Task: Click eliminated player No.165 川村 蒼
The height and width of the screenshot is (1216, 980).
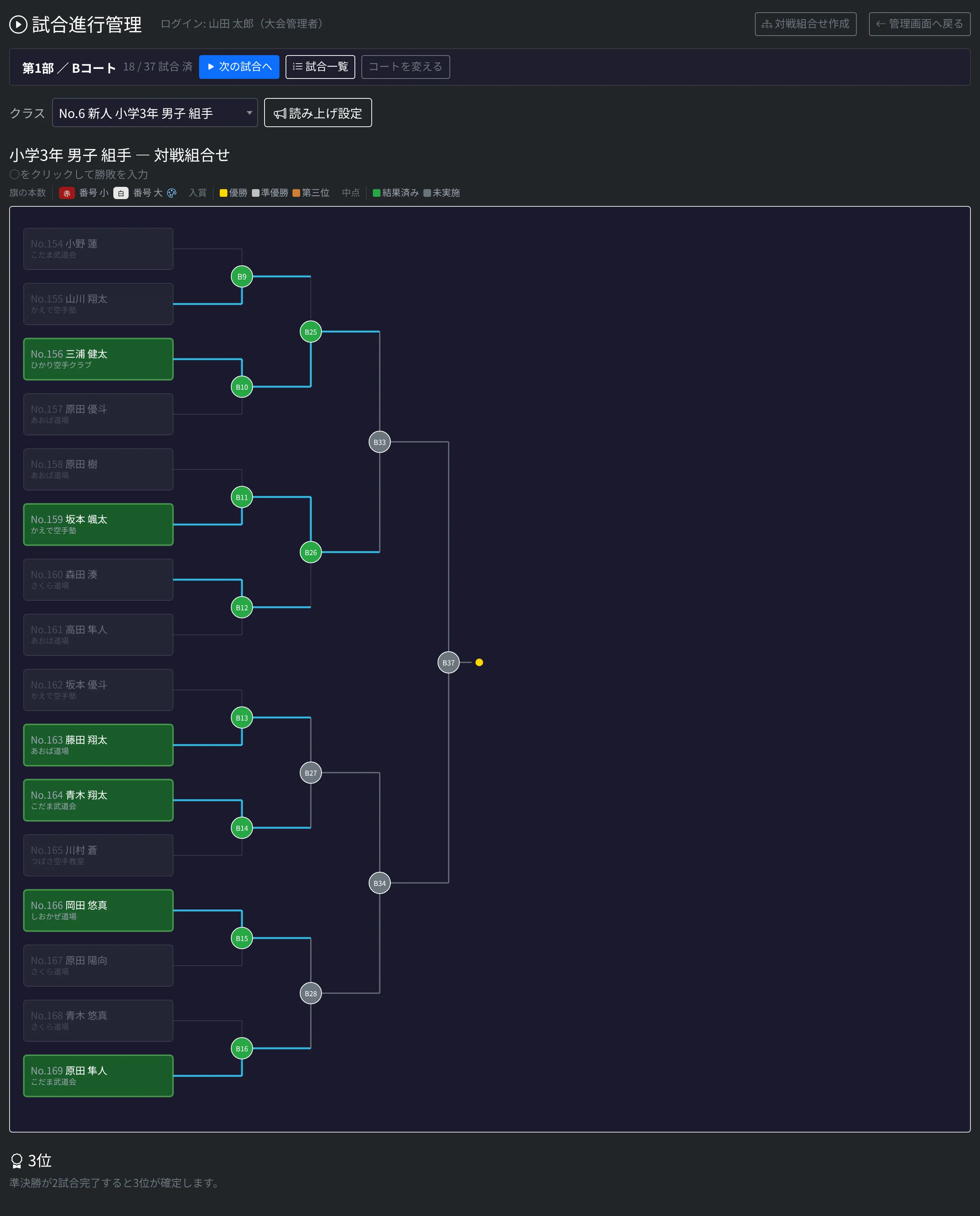Action: [98, 855]
